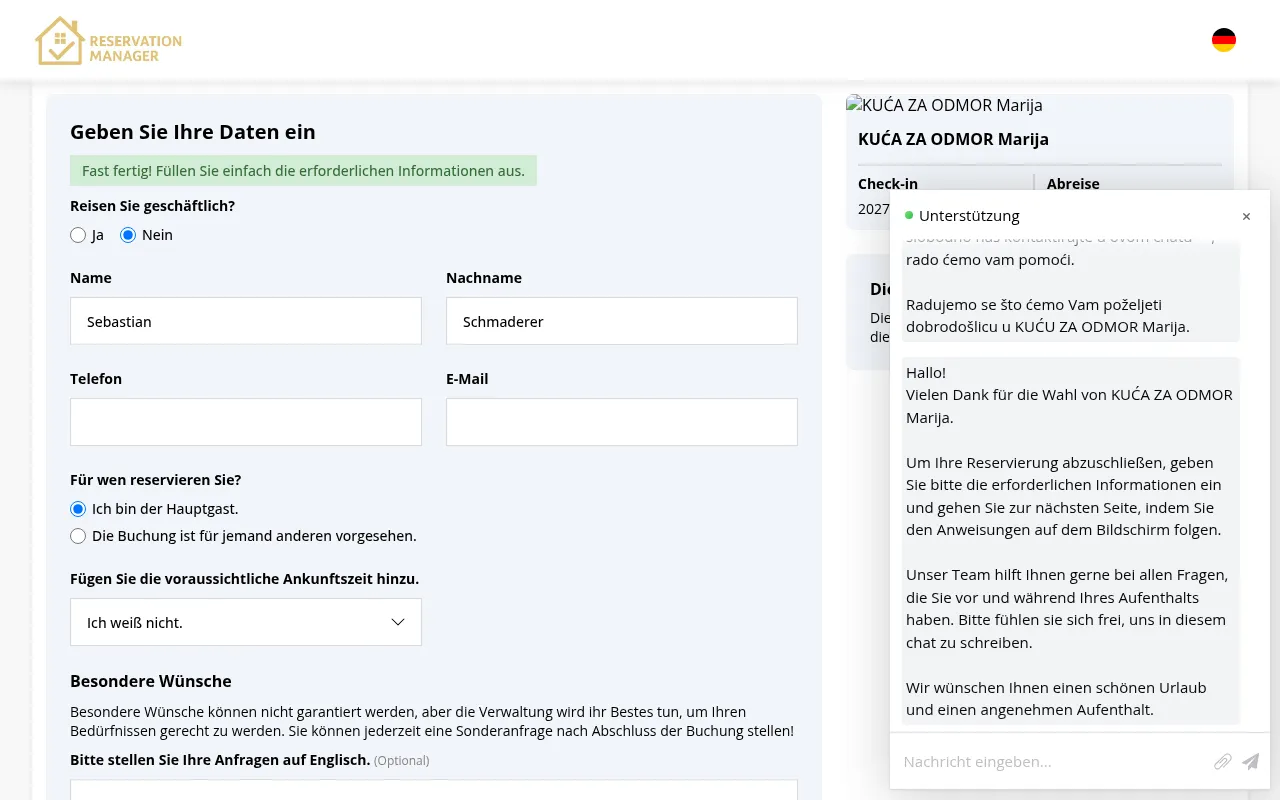1280x800 pixels.
Task: Attach a file with the paperclip icon
Action: coord(1222,762)
